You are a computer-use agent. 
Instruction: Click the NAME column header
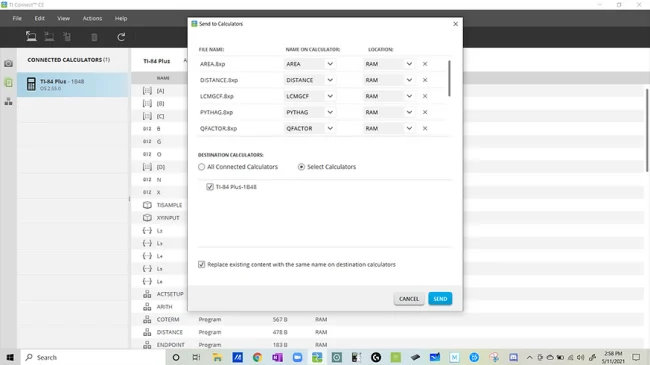tap(163, 78)
